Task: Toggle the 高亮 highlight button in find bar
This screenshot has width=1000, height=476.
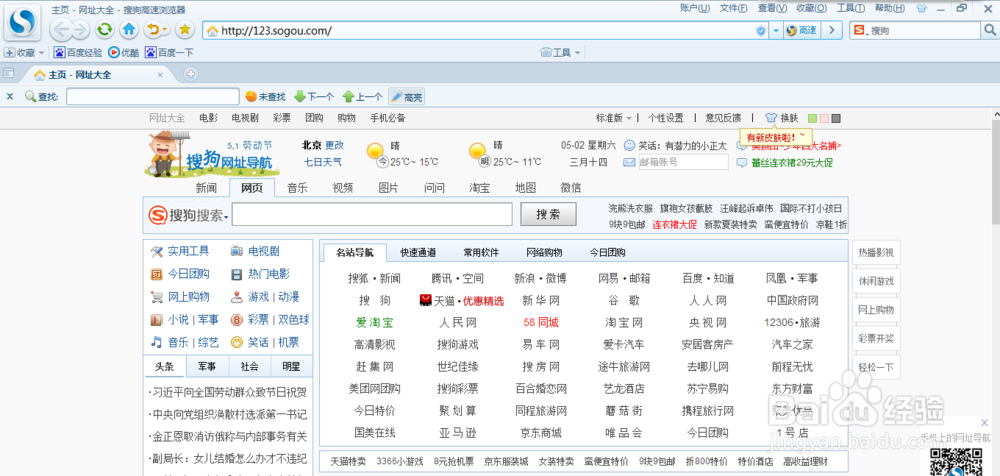Action: (x=406, y=96)
